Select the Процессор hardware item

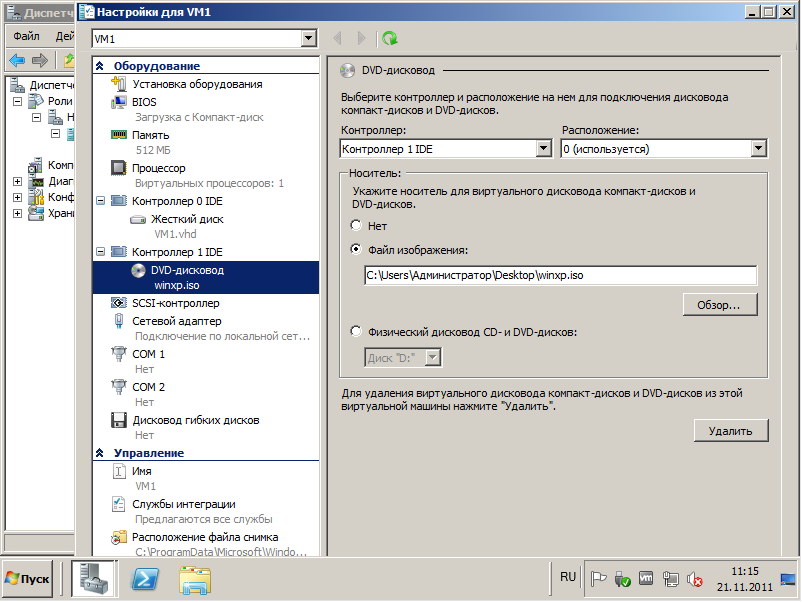click(158, 168)
